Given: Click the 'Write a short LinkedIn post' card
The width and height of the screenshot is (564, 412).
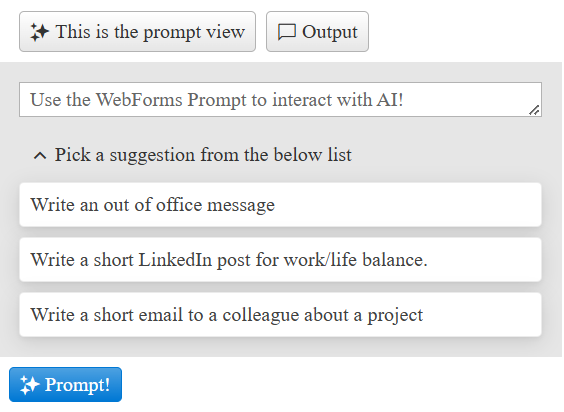Looking at the screenshot, I should pos(280,260).
